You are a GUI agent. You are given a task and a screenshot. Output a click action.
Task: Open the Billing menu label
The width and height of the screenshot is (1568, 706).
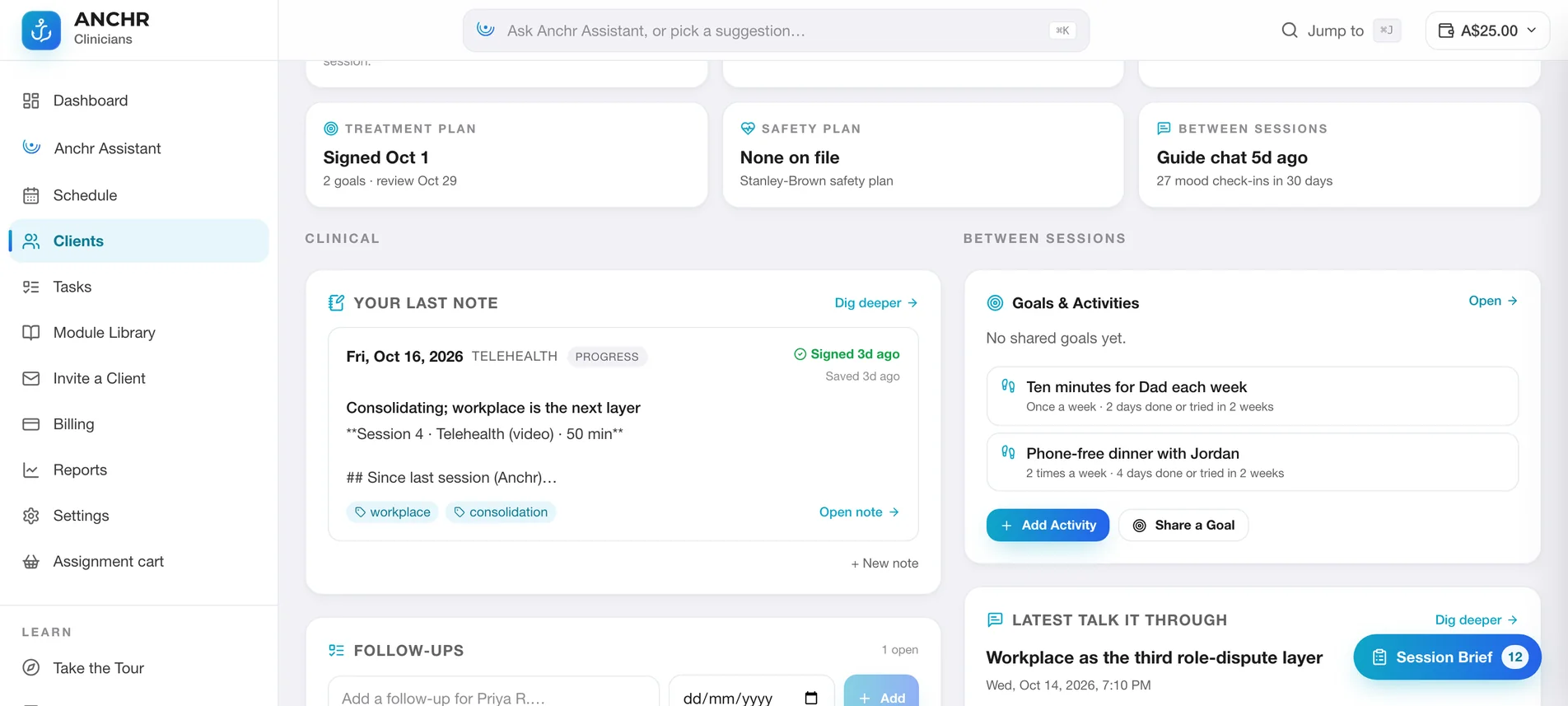click(74, 424)
